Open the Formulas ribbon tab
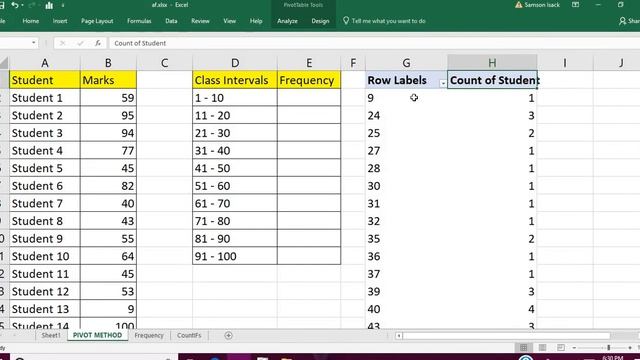The width and height of the screenshot is (640, 360). pyautogui.click(x=139, y=21)
